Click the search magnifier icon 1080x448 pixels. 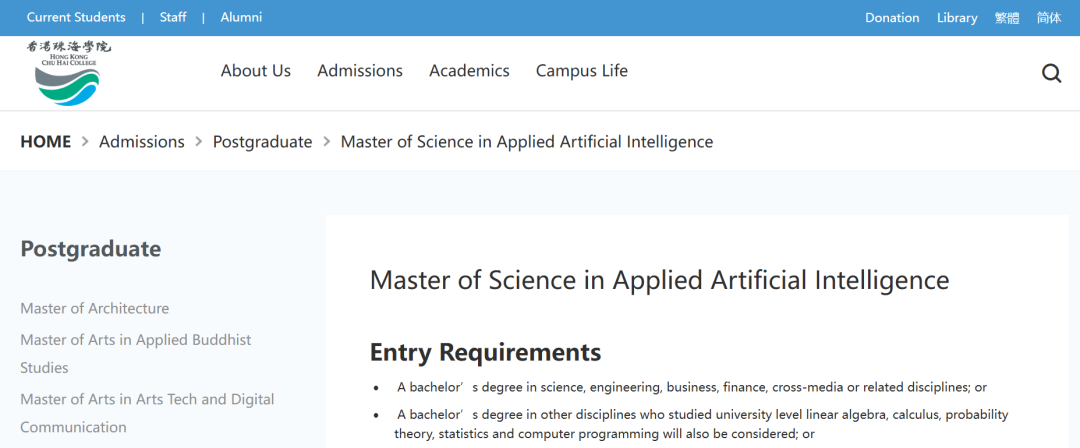(1051, 72)
